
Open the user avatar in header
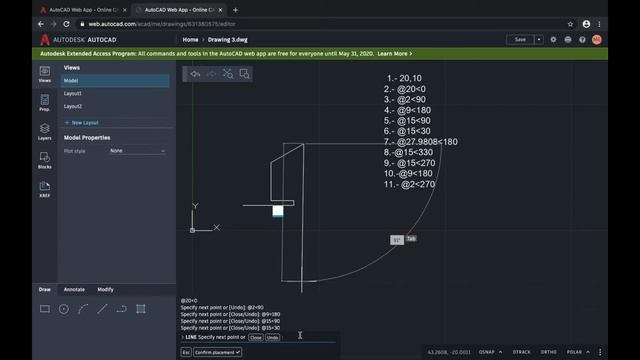point(597,40)
